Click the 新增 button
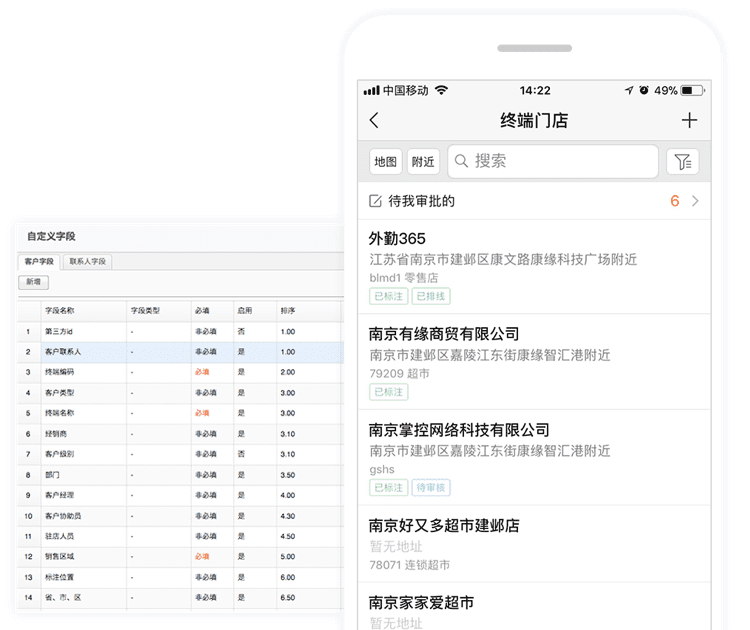The height and width of the screenshot is (630, 750). [33, 283]
